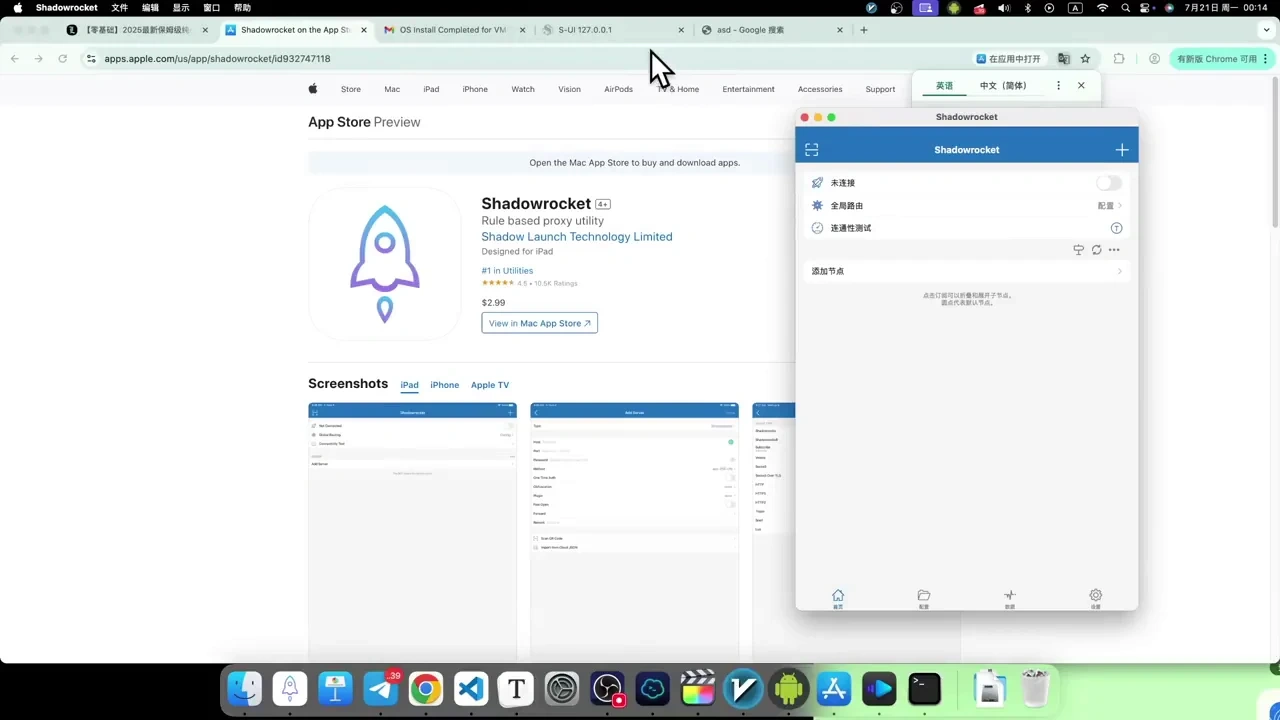Click the View in Mac App Store button
The height and width of the screenshot is (720, 1280).
pyautogui.click(x=539, y=323)
